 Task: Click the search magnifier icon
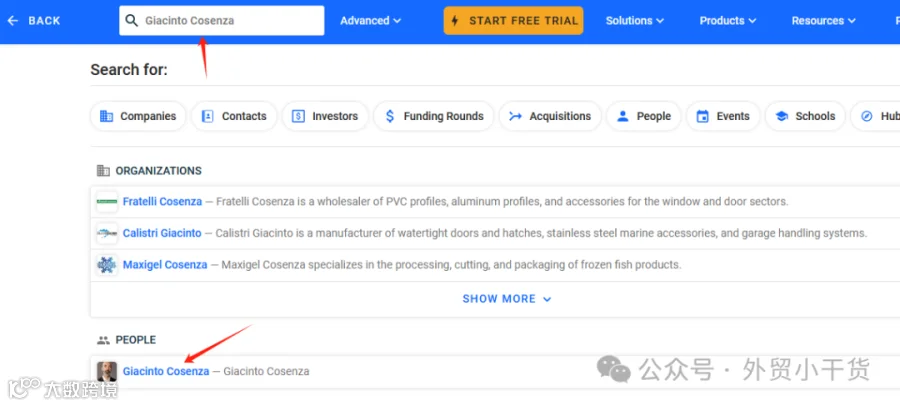point(131,21)
